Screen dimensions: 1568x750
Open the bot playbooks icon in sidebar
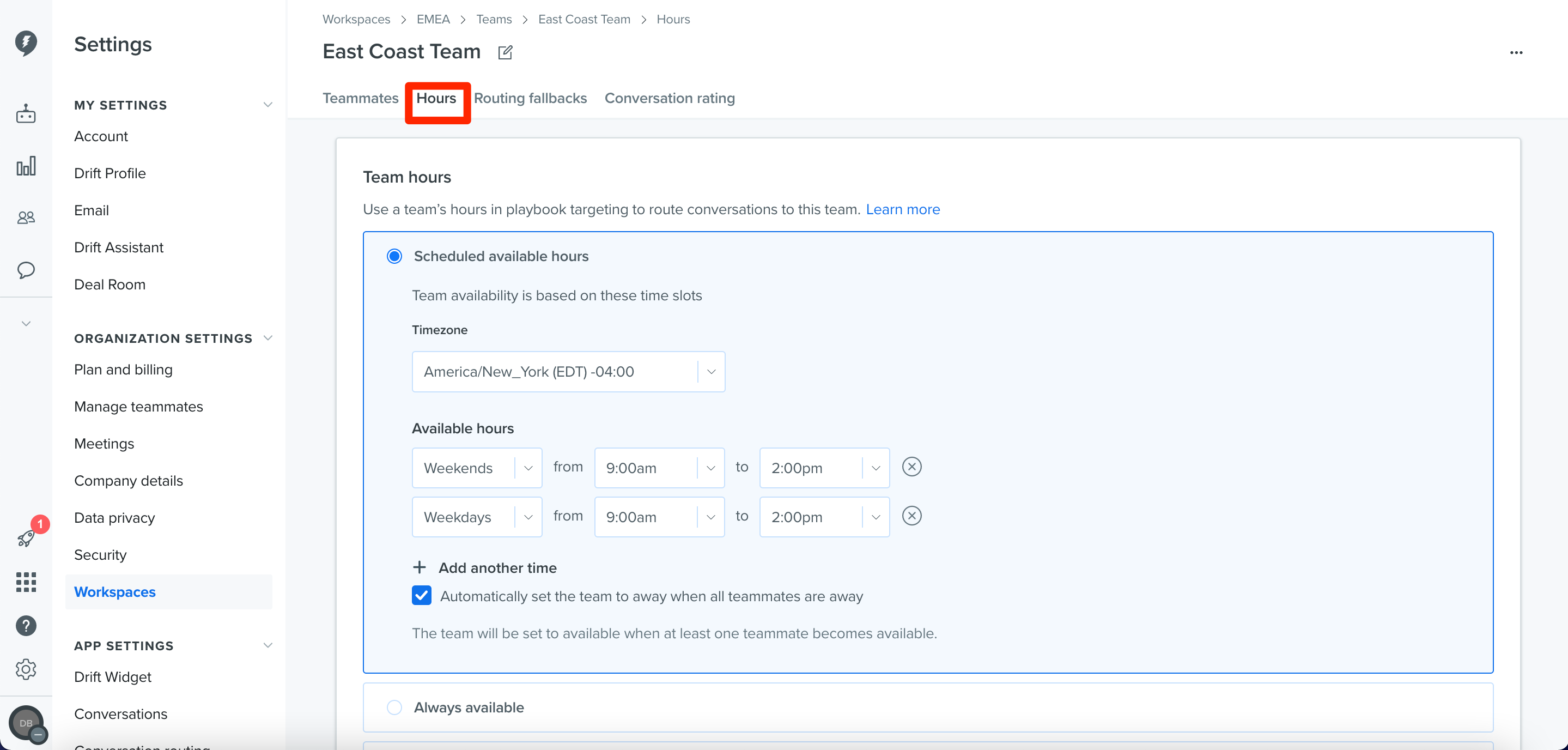[x=26, y=114]
